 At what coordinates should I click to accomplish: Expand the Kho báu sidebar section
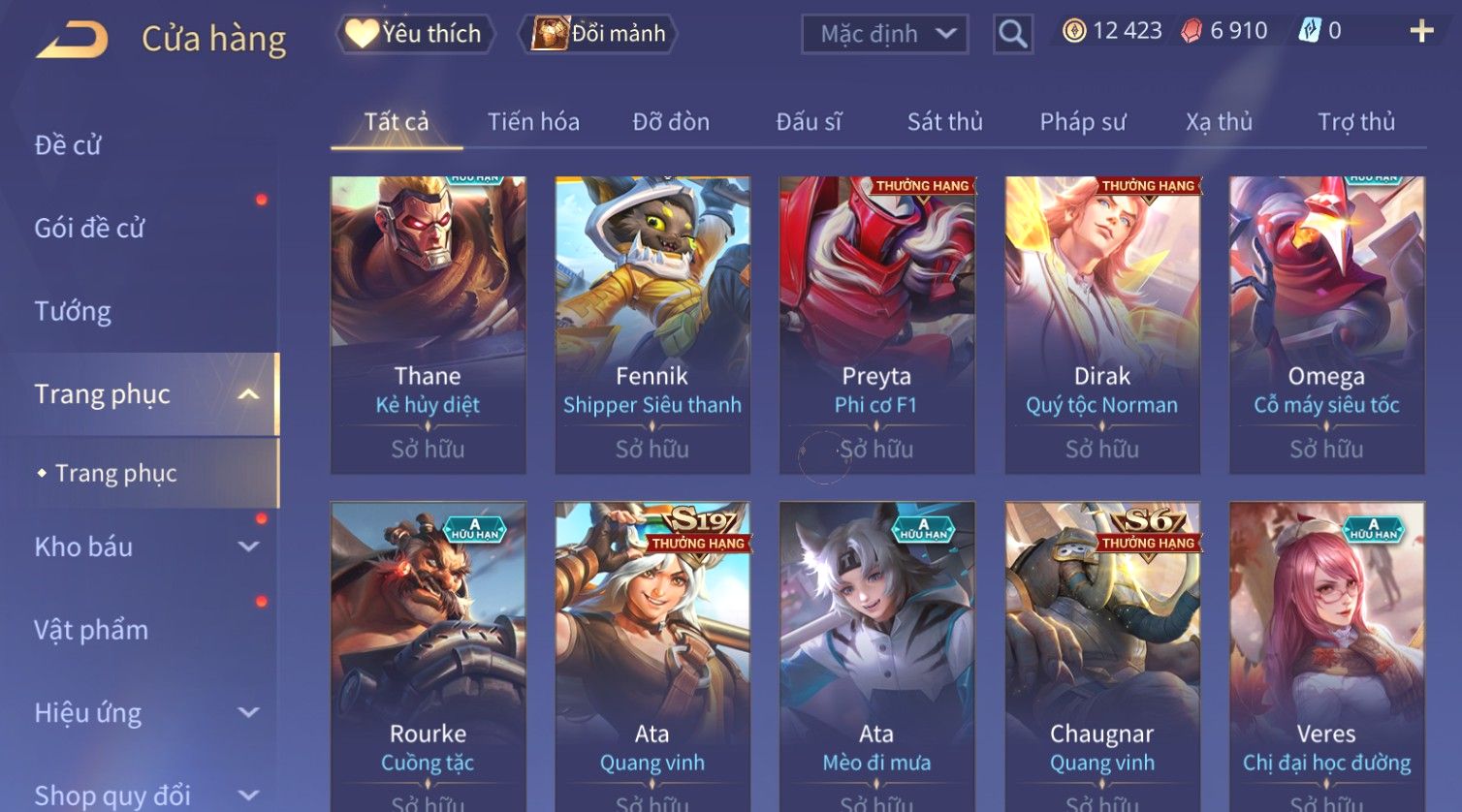(x=249, y=547)
